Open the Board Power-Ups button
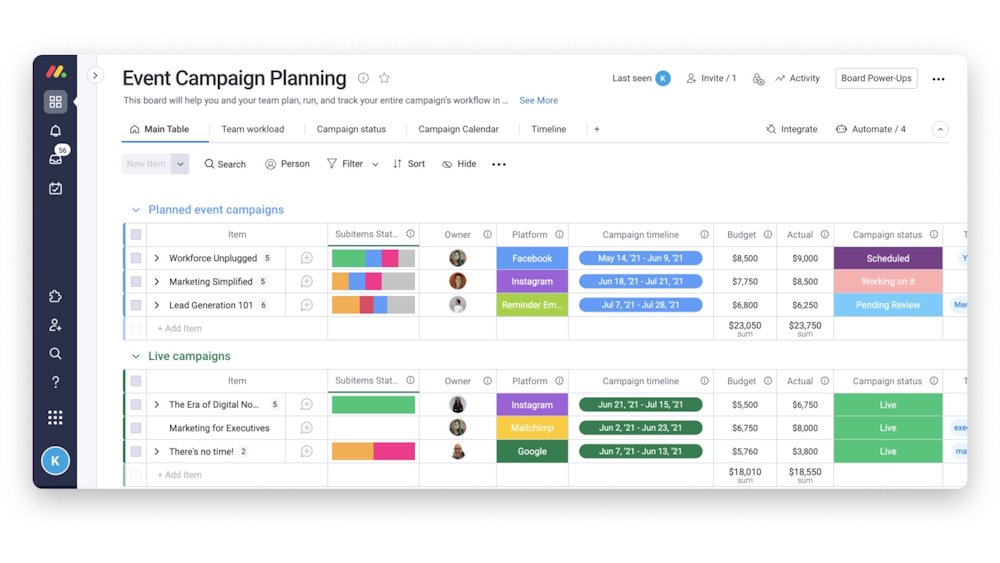1000x563 pixels. pos(876,78)
